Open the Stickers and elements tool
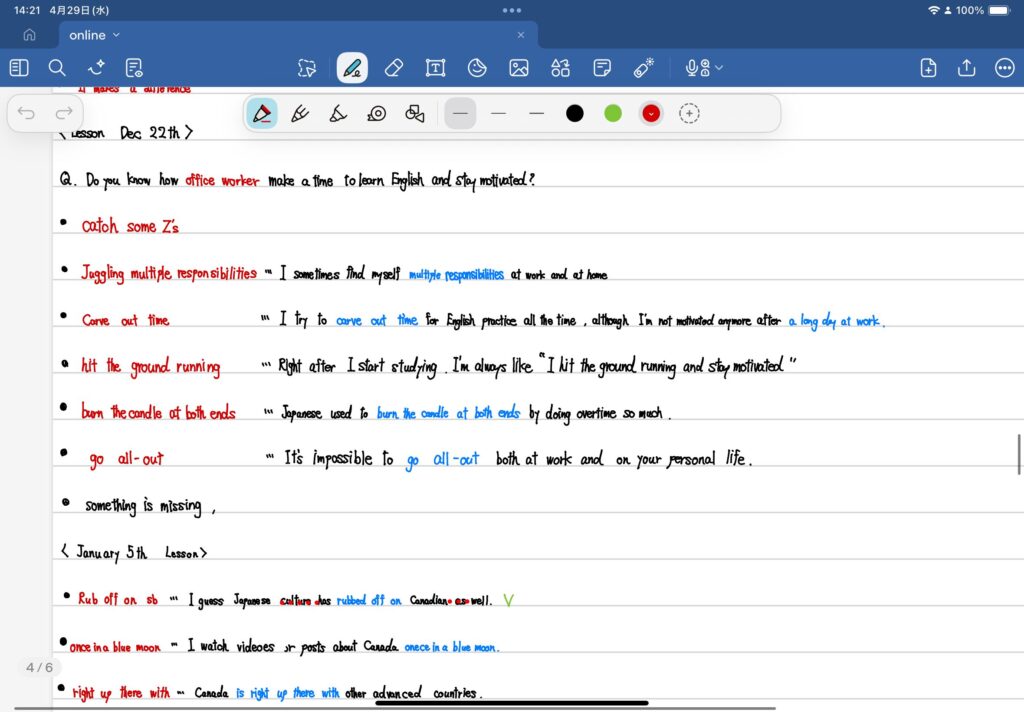This screenshot has height=712, width=1024. (560, 68)
